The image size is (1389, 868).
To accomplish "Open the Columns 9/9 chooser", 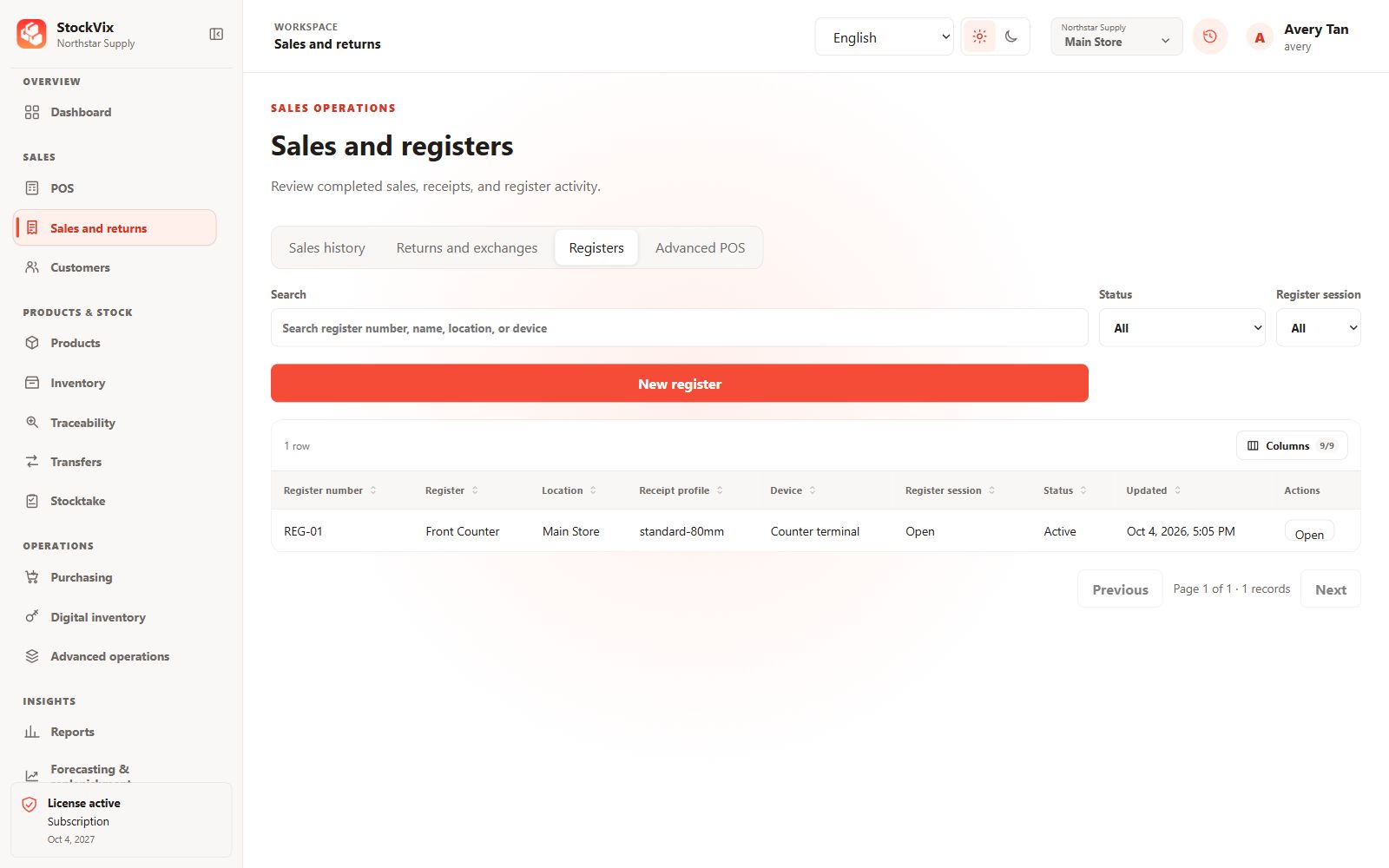I will tap(1292, 445).
